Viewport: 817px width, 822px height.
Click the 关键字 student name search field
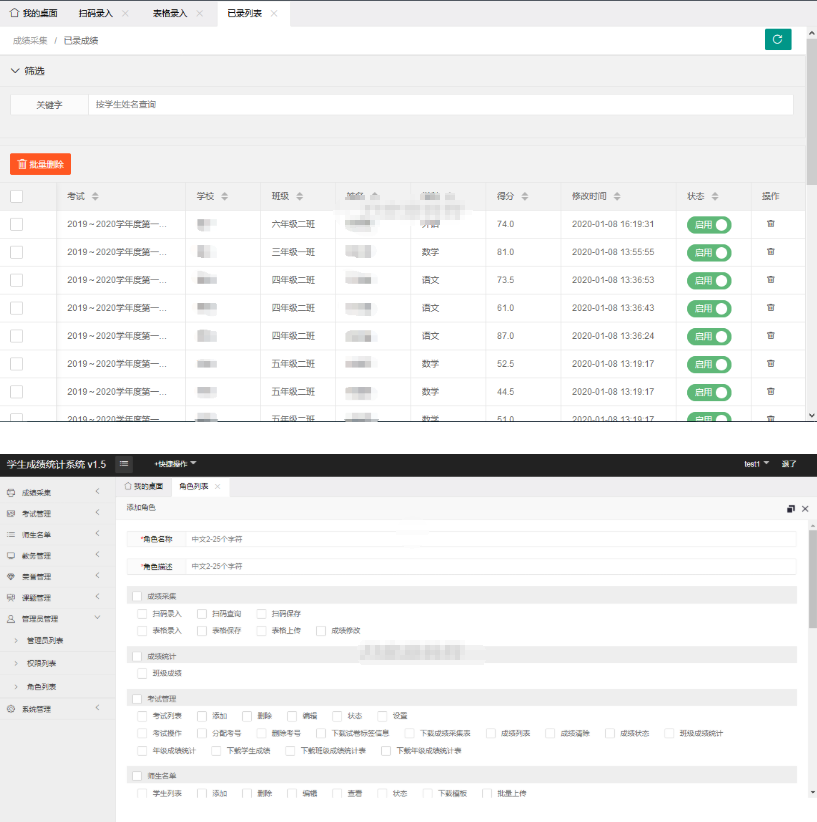(x=440, y=104)
